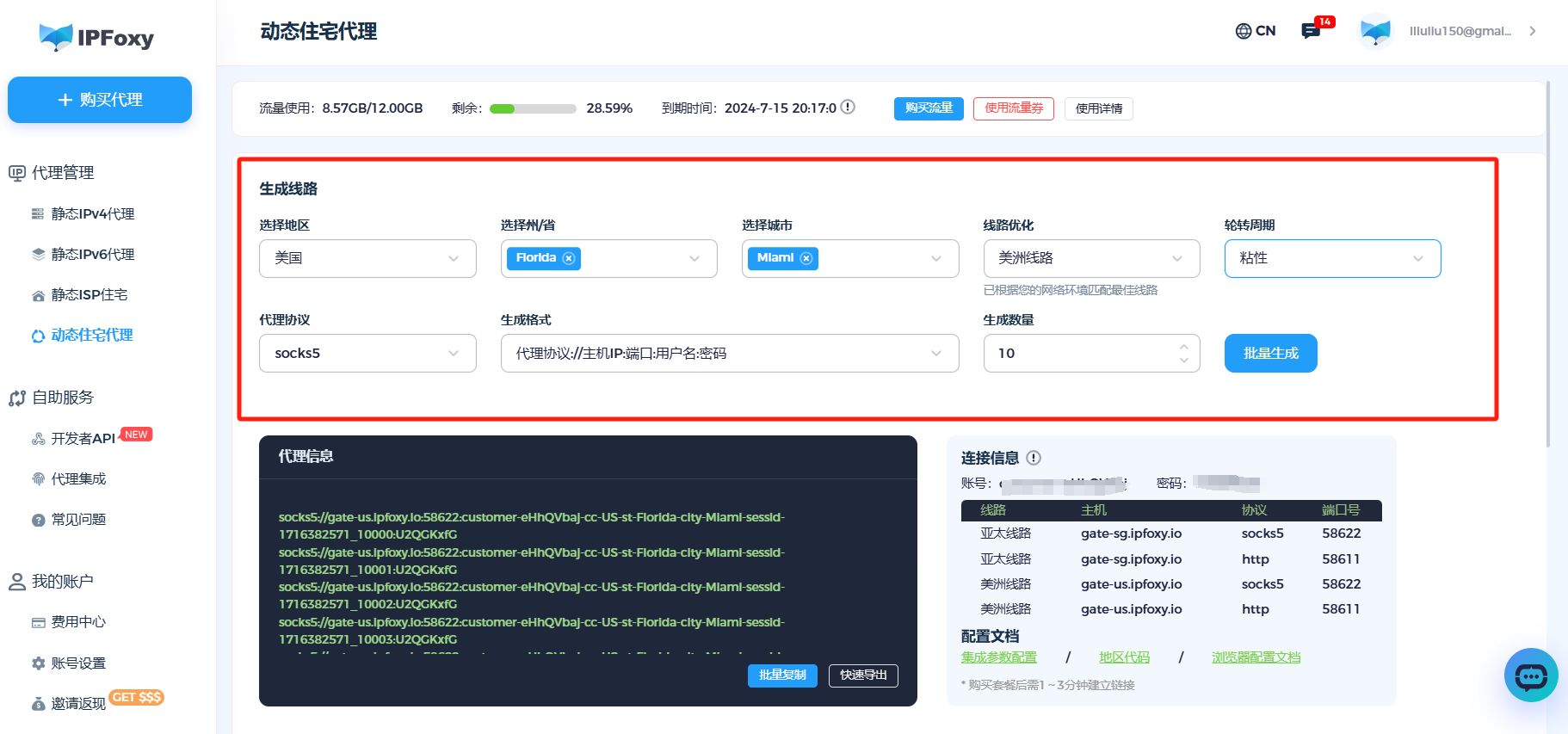Screen dimensions: 1568x734
Task: Click the expiry time info icon
Action: tap(848, 108)
